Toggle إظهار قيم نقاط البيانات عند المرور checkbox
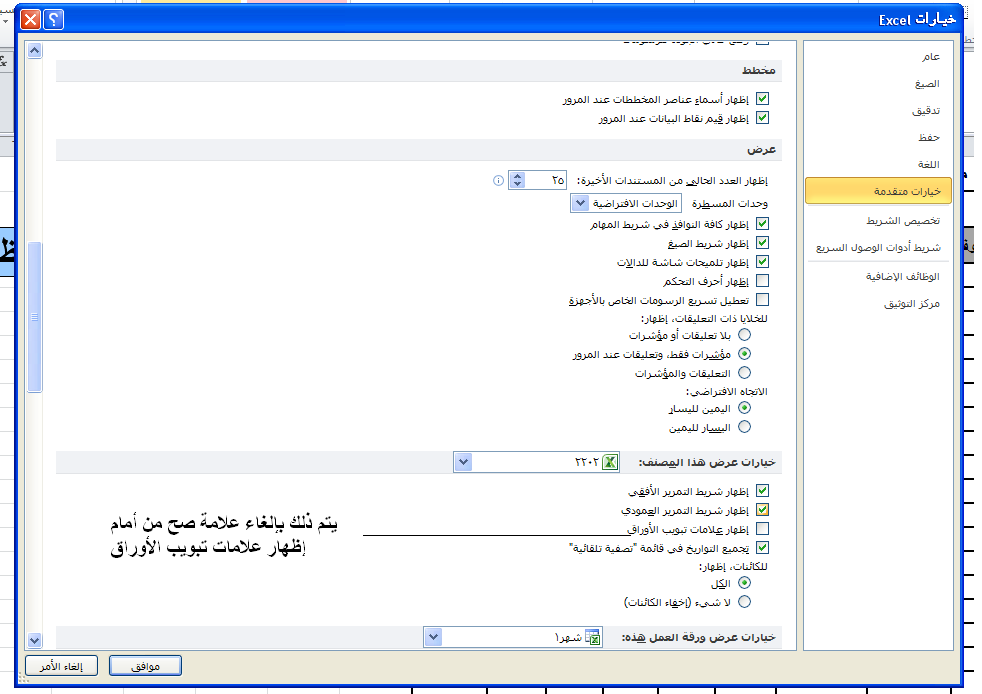 [762, 118]
